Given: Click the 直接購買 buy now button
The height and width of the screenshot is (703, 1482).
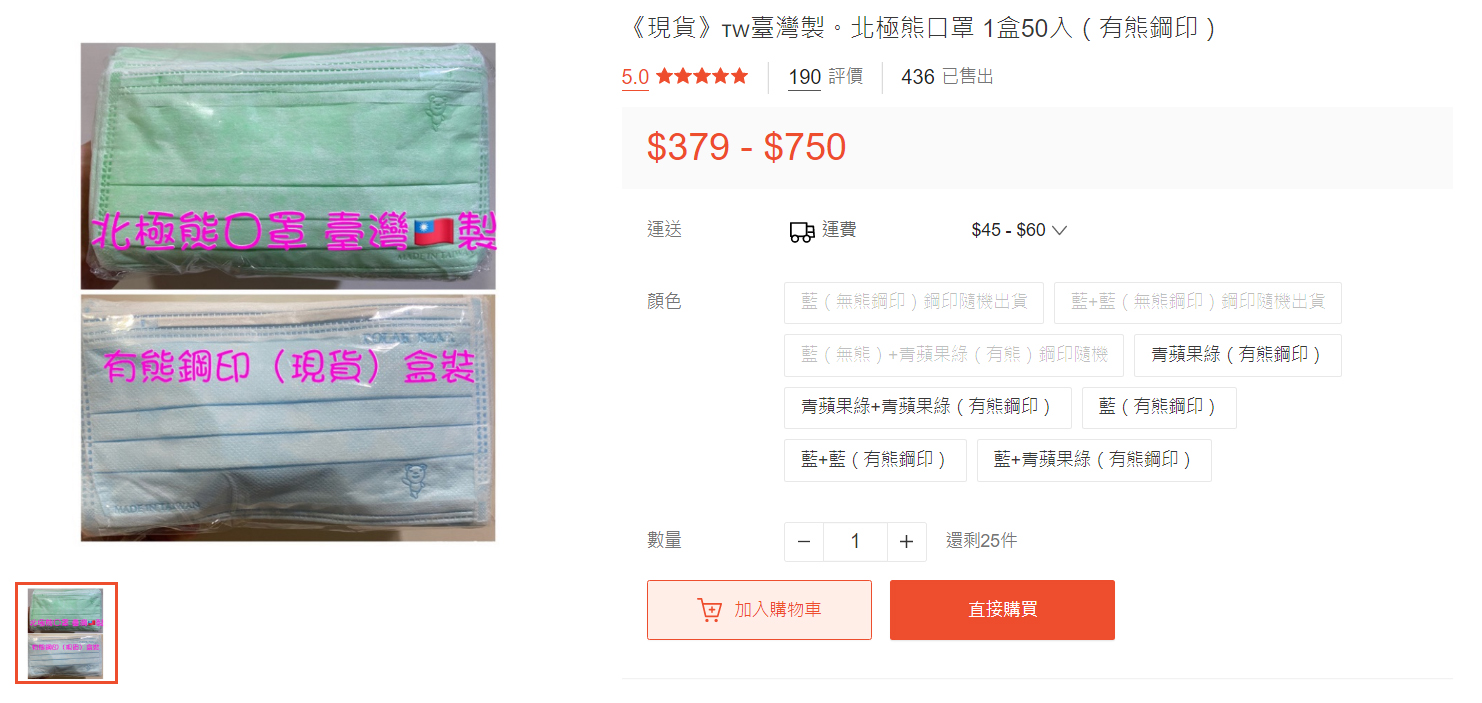Looking at the screenshot, I should [1002, 610].
